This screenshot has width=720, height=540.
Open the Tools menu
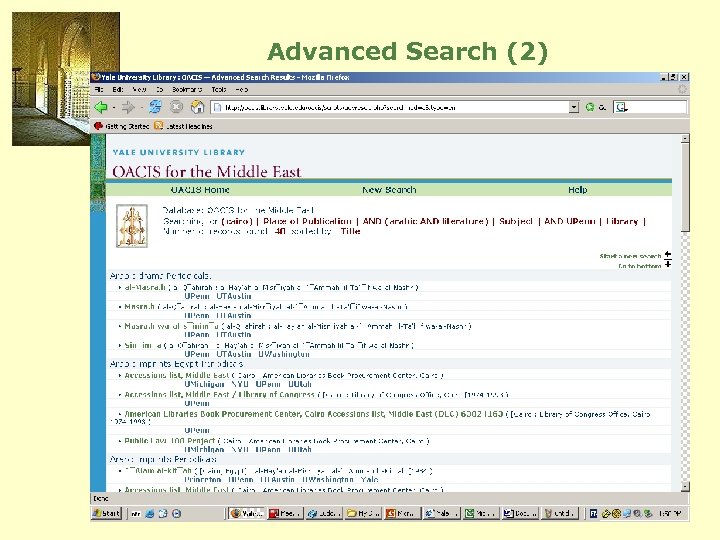219,90
